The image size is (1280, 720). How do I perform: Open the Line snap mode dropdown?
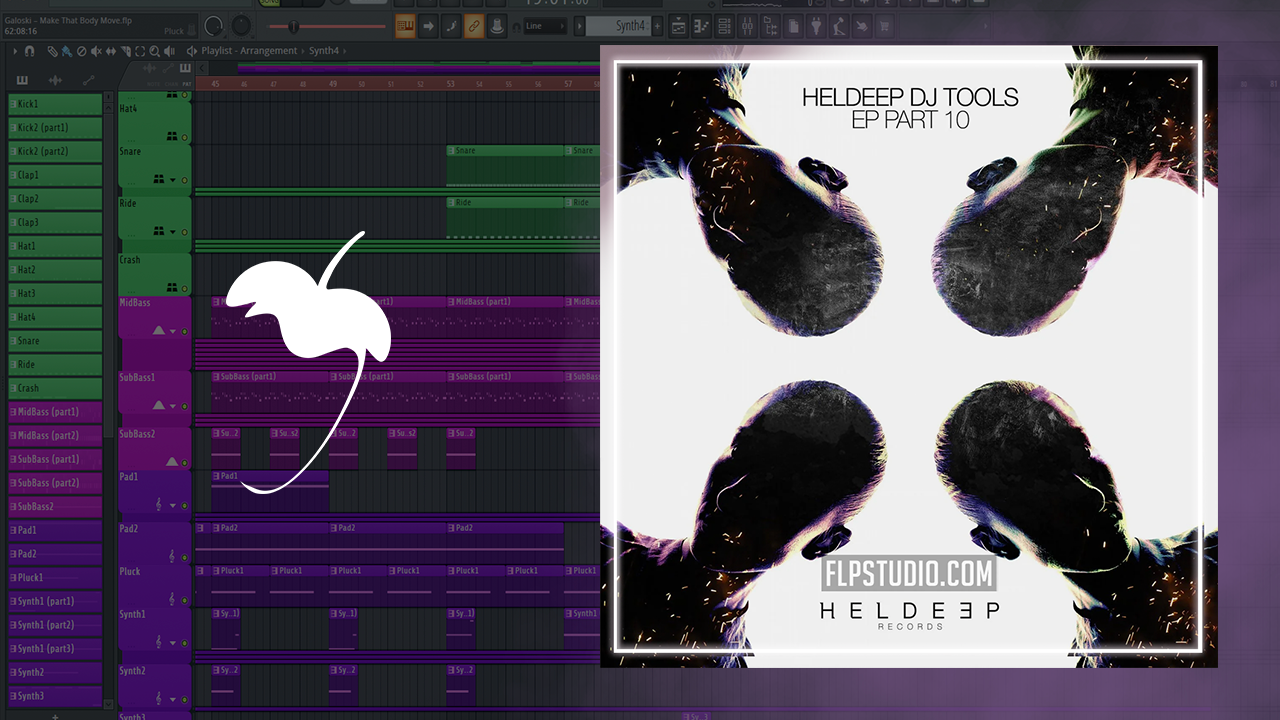click(546, 27)
